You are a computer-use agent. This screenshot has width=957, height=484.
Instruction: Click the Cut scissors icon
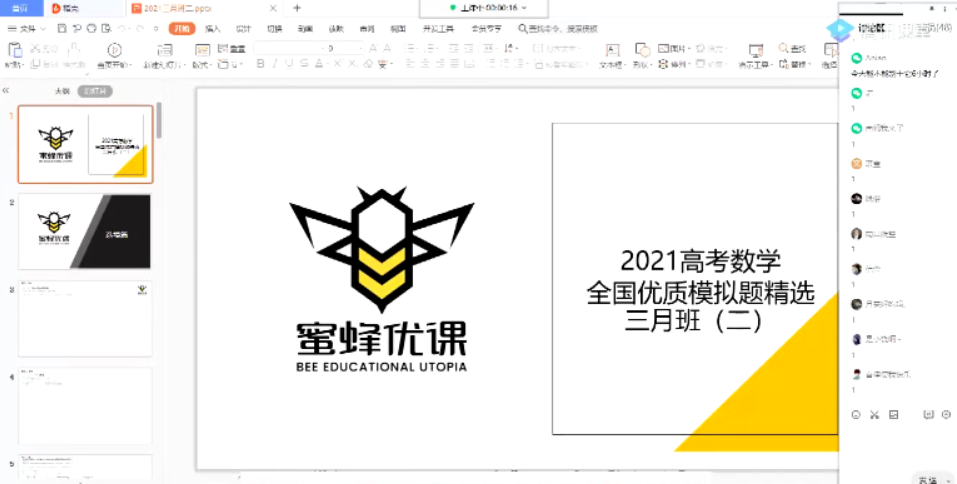(35, 49)
